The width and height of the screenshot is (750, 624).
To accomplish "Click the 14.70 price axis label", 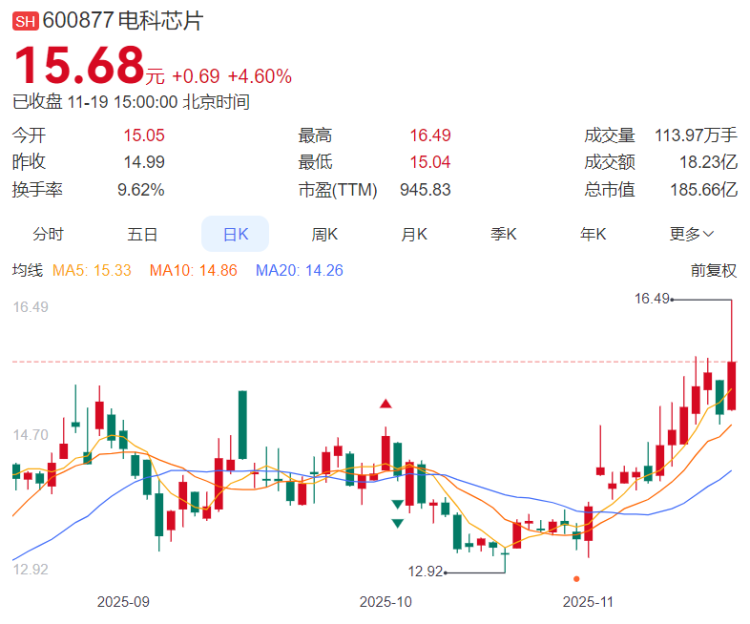I will pyautogui.click(x=31, y=435).
